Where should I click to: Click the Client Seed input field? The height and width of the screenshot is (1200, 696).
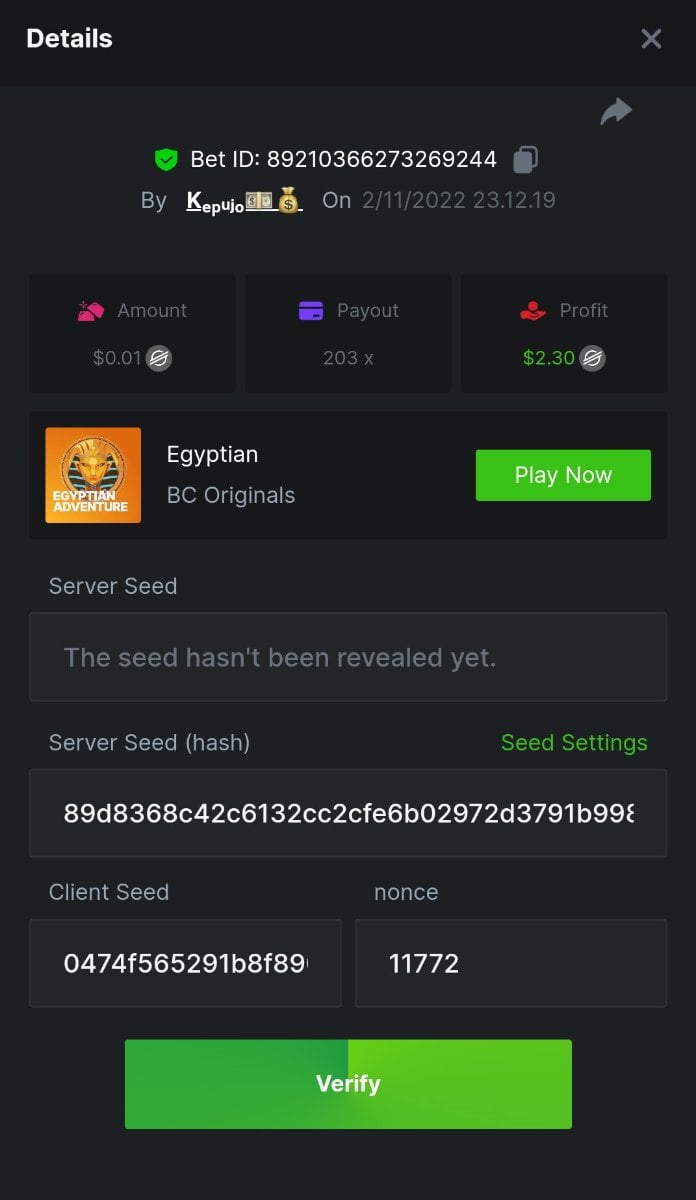coord(186,963)
